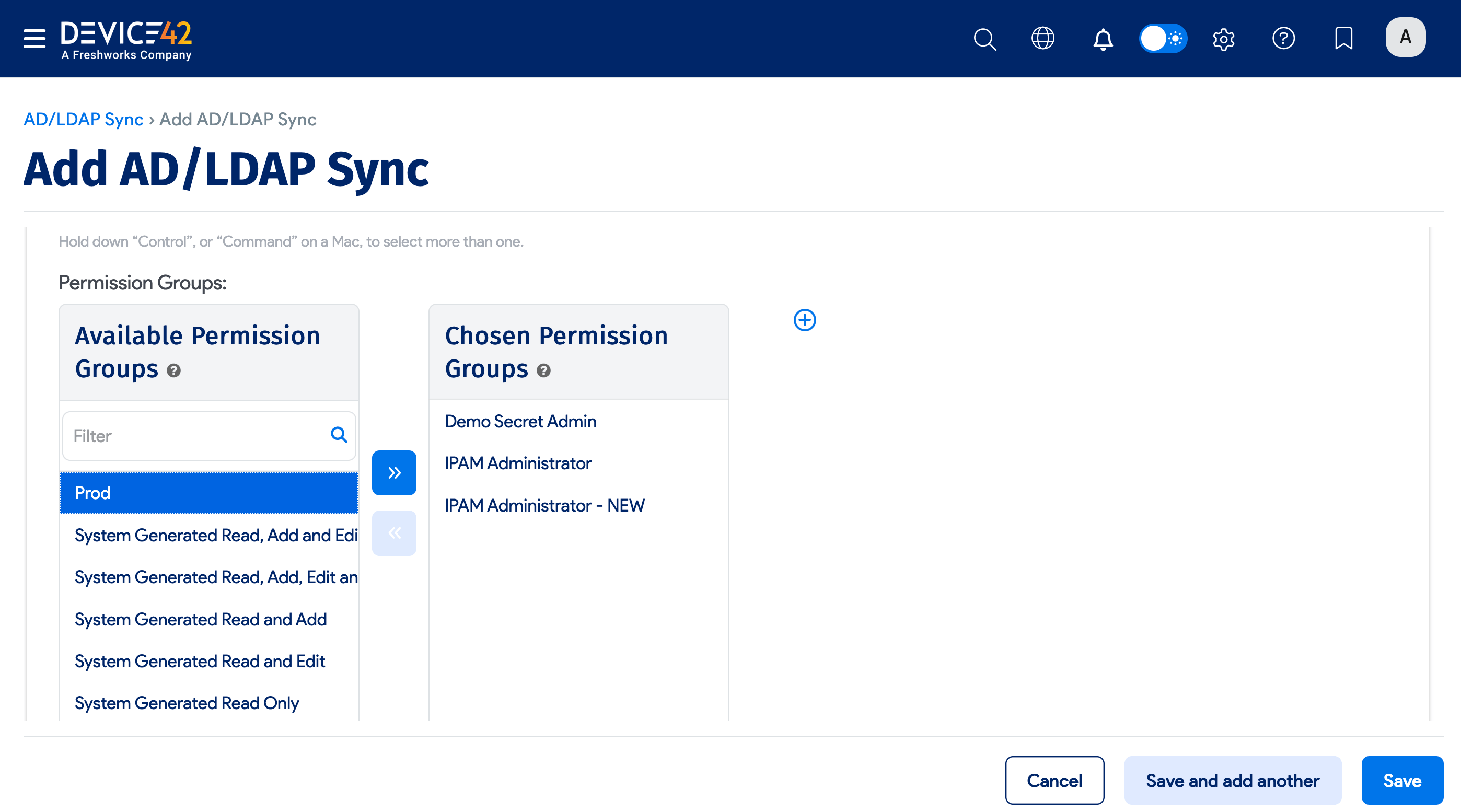Move all groups right with double-arrow button
The width and height of the screenshot is (1461, 812).
click(393, 472)
